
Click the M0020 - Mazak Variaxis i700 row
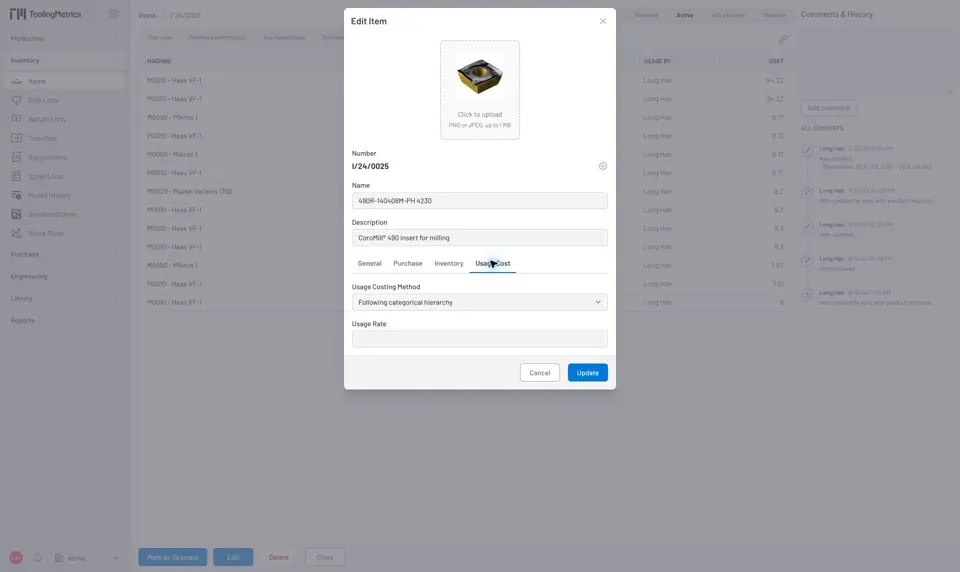(x=465, y=192)
